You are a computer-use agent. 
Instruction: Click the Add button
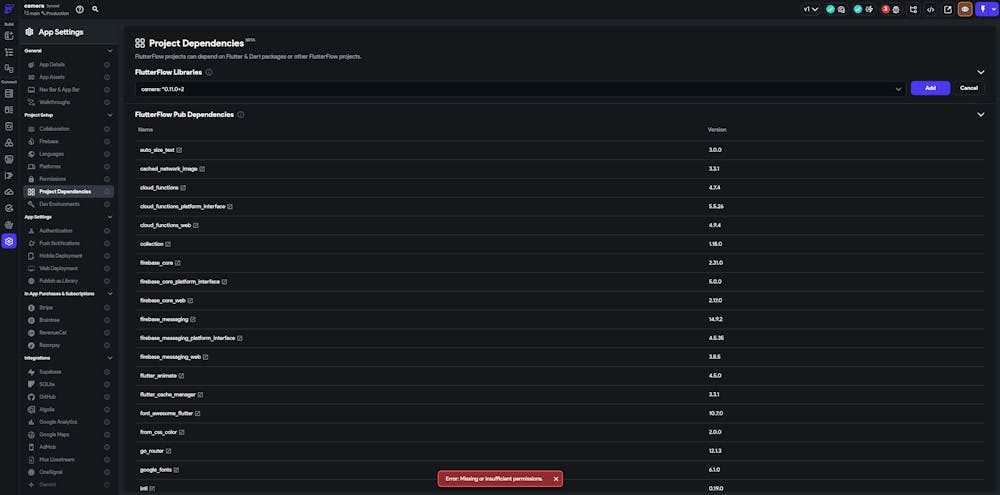pyautogui.click(x=930, y=88)
